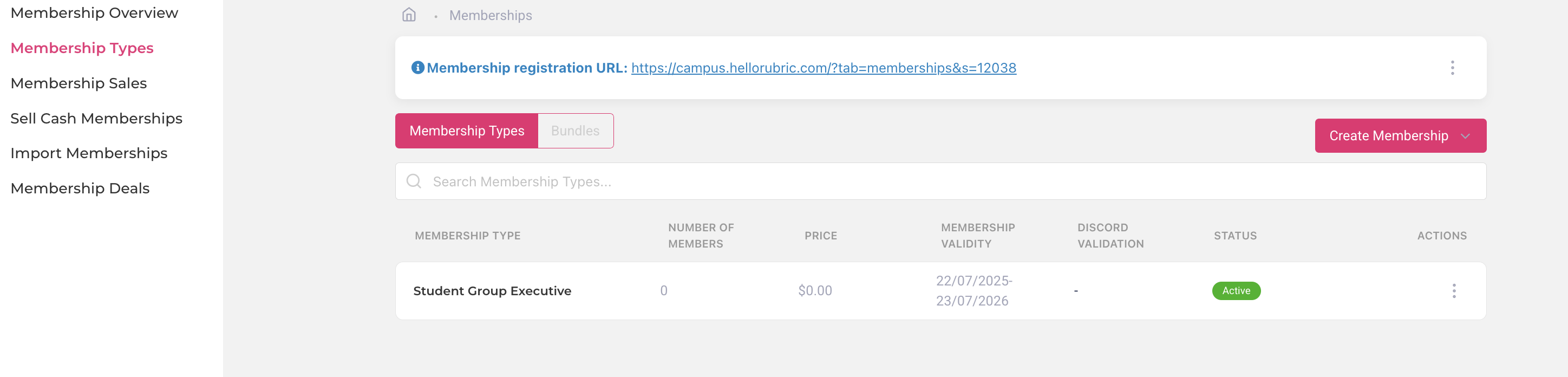The height and width of the screenshot is (377, 1568).
Task: Expand the Create Membership dropdown chevron
Action: [x=1465, y=136]
